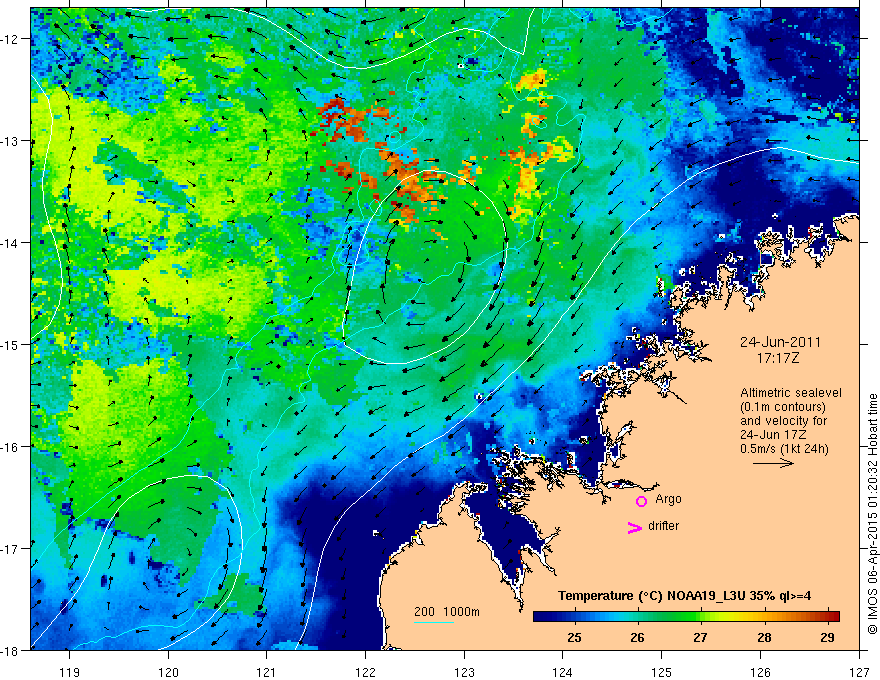Select the '17:17Z' time text
The height and width of the screenshot is (680, 880).
point(777,358)
